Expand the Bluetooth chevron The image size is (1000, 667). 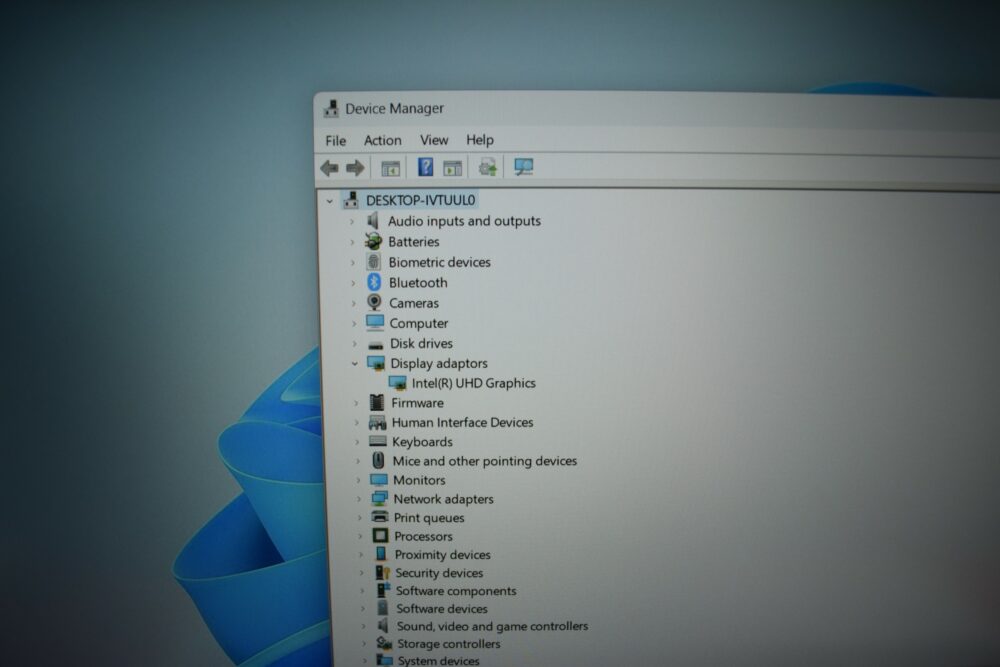tap(353, 283)
